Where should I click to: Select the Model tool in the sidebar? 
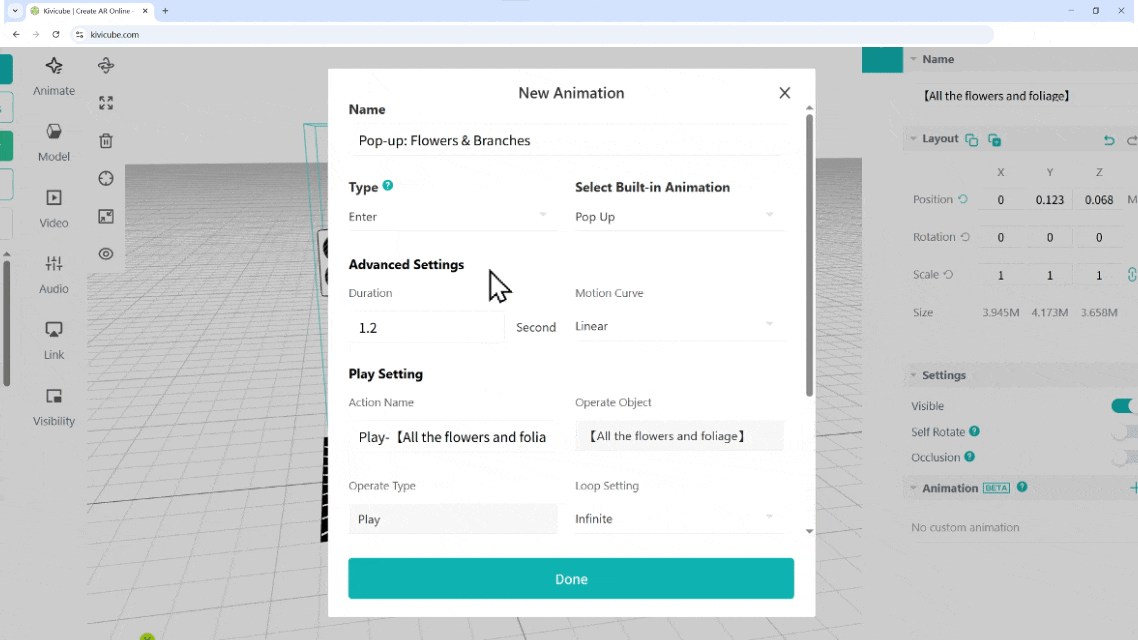[54, 142]
